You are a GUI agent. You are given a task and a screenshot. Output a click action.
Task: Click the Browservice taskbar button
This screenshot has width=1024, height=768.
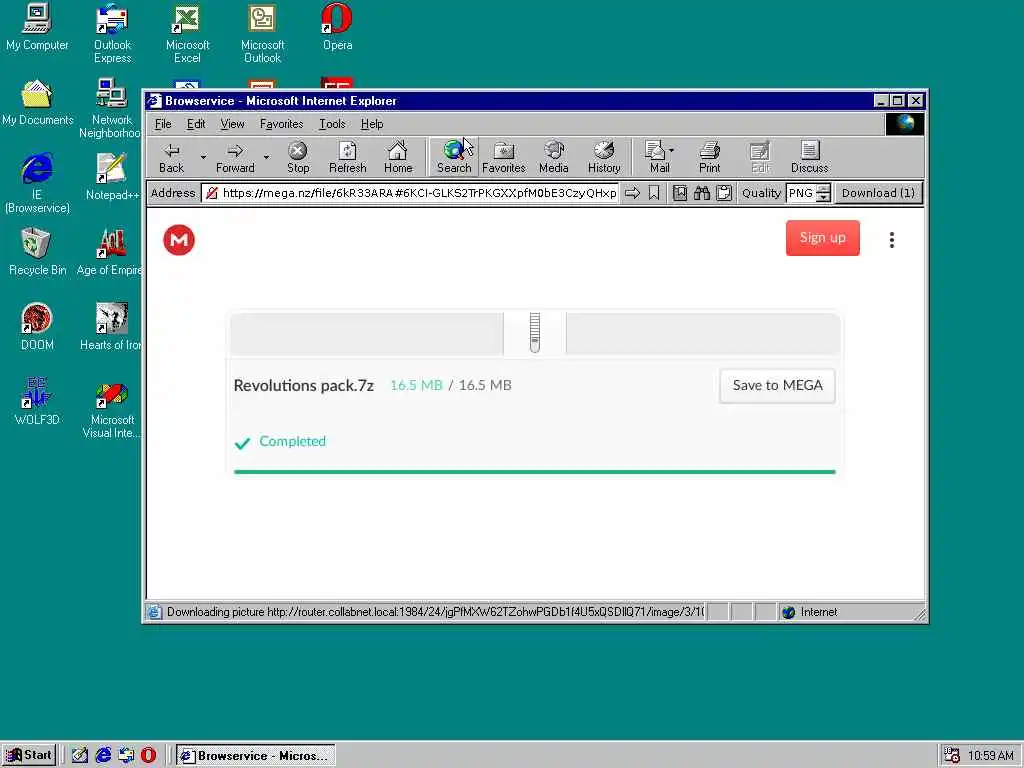(x=256, y=755)
